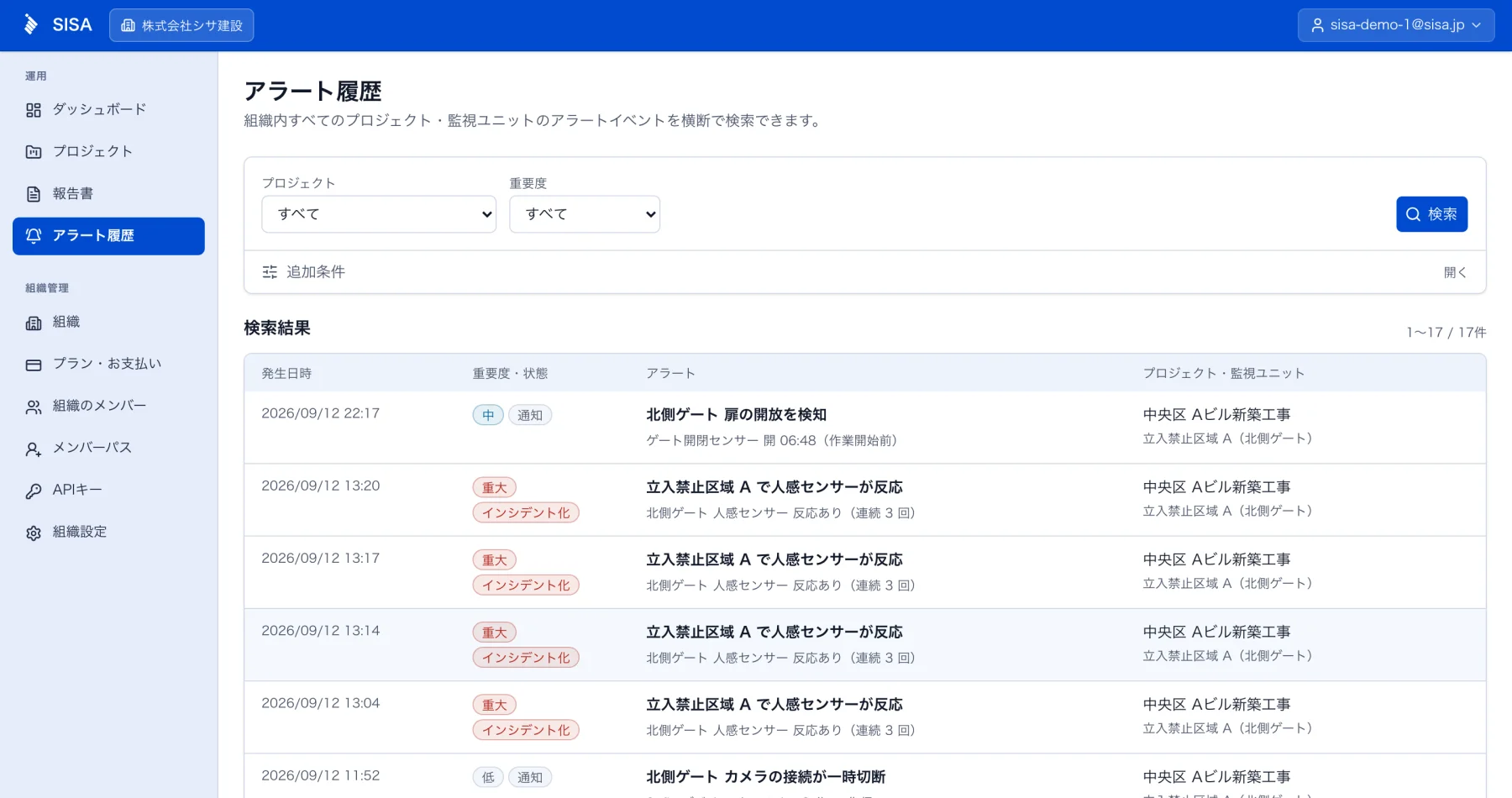Open the 組織設定 sidebar link
The height and width of the screenshot is (798, 1512).
click(x=108, y=533)
